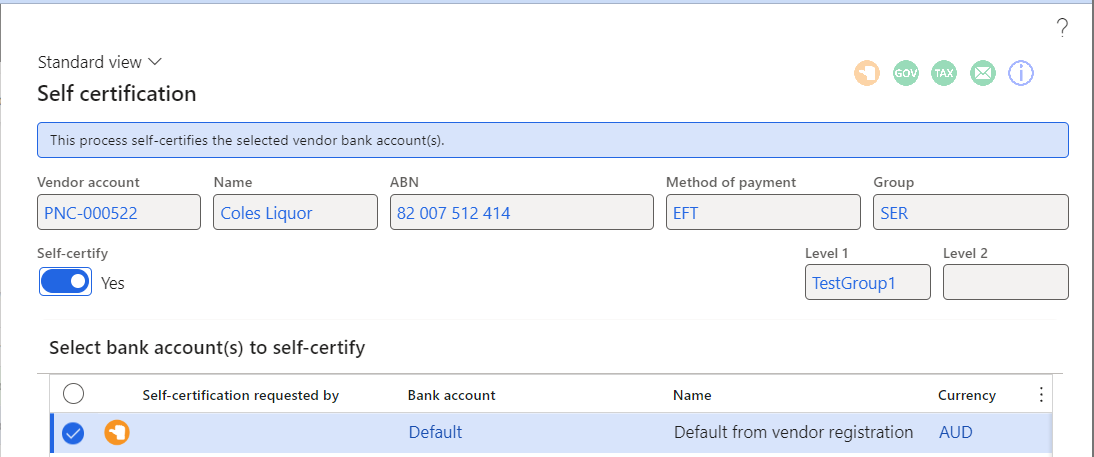Open Self-certification requested by column header

[241, 396]
